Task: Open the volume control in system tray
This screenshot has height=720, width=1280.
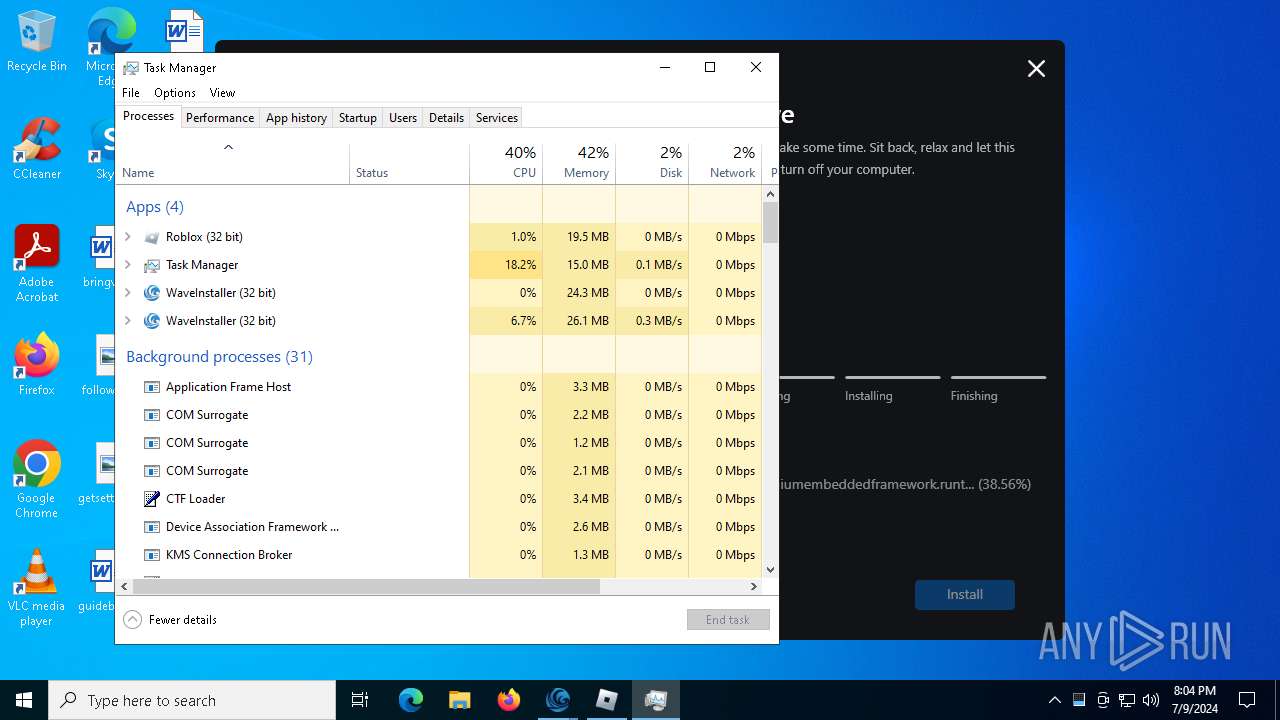Action: pyautogui.click(x=1151, y=700)
